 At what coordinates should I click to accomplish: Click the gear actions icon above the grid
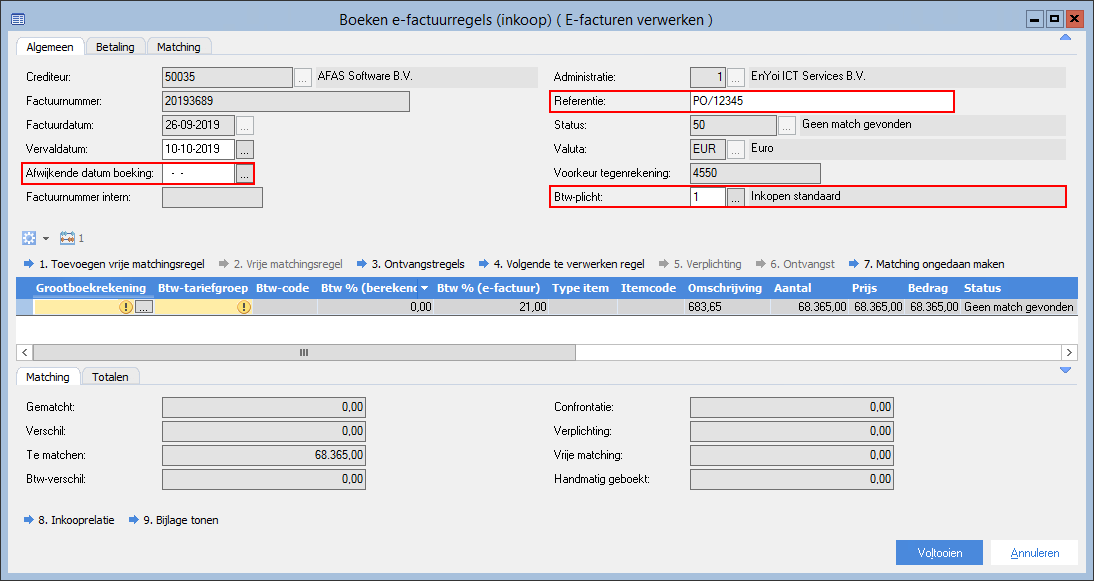point(29,238)
